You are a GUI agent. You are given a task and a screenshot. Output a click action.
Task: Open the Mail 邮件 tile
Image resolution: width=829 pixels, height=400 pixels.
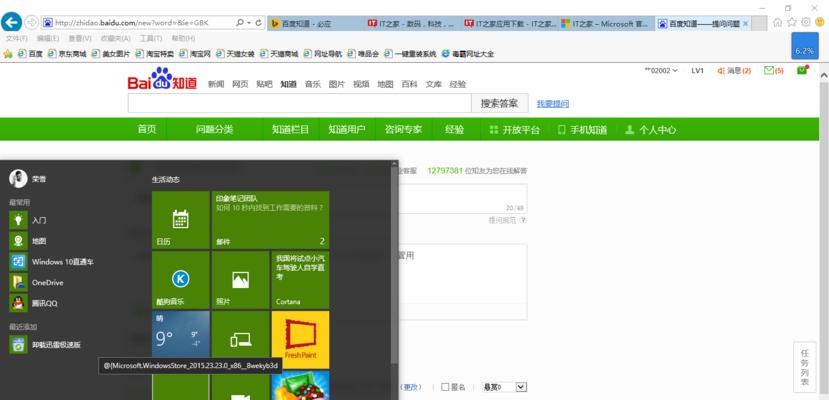tap(271, 220)
